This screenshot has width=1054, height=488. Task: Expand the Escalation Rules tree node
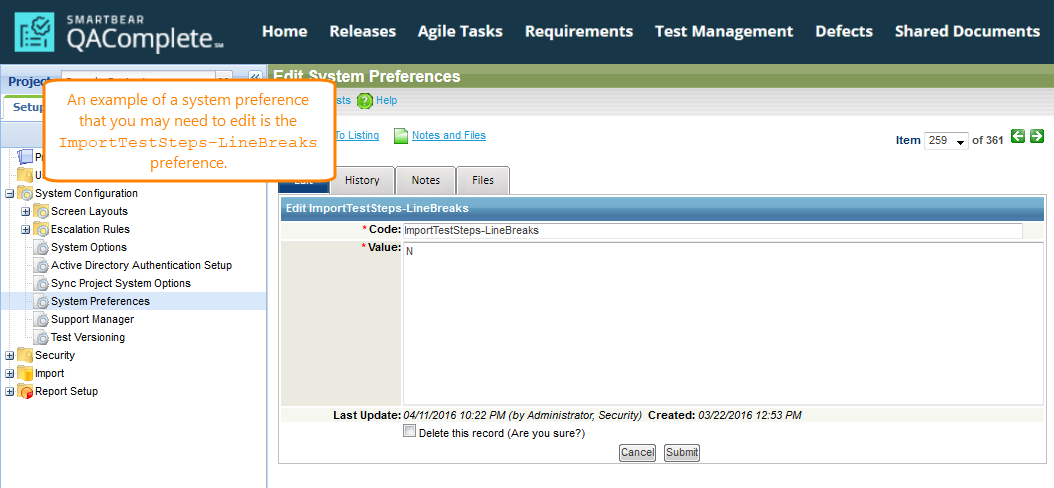26,230
